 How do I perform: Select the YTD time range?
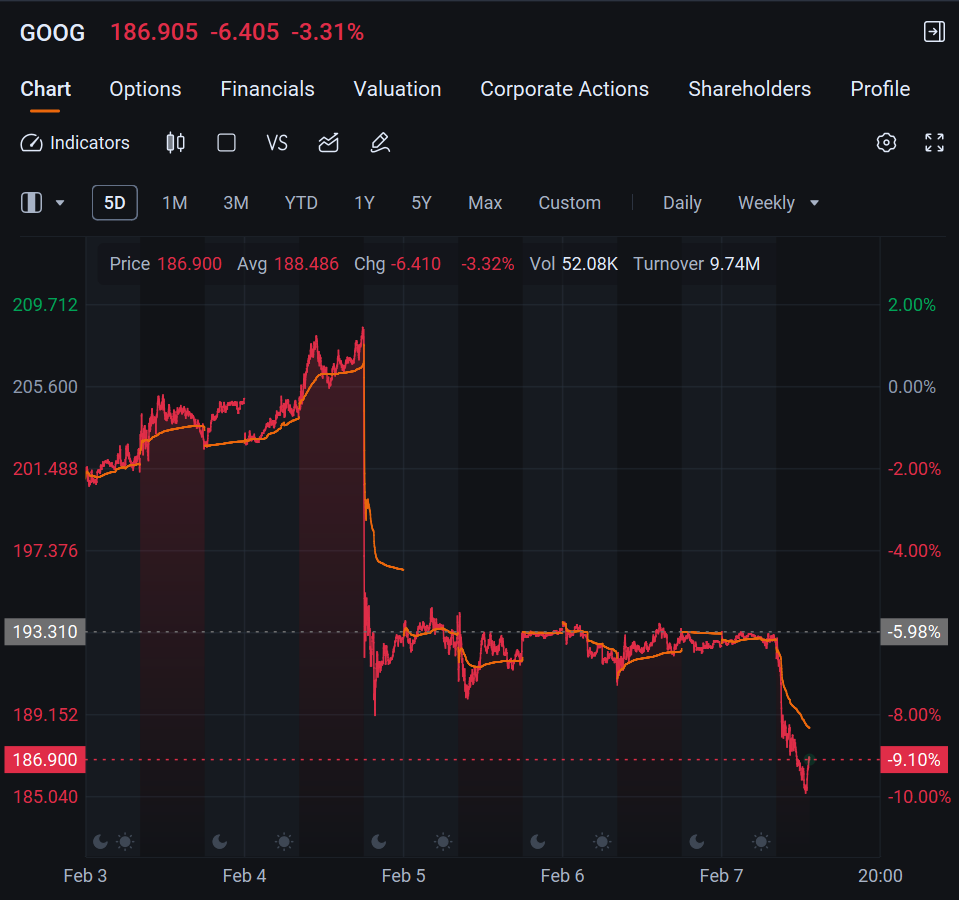tap(301, 203)
